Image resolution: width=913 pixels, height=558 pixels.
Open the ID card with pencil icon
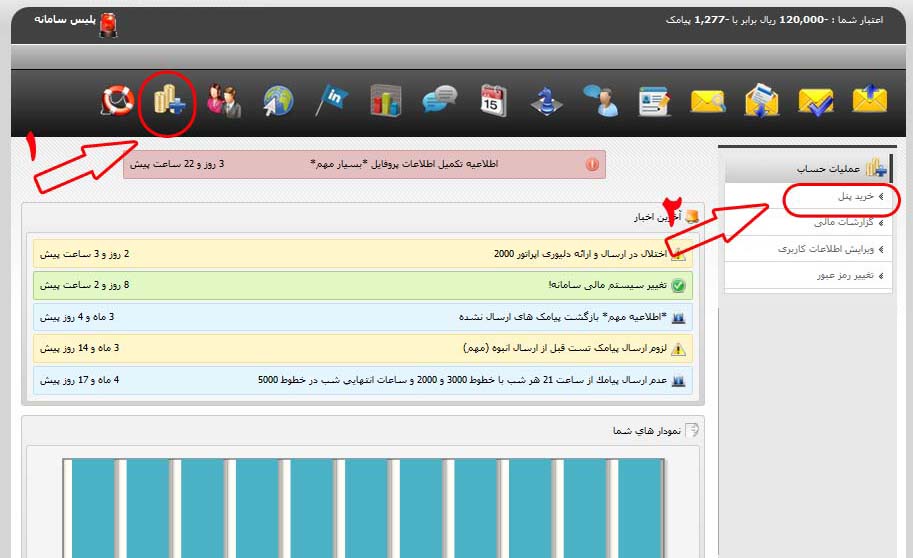click(x=653, y=101)
